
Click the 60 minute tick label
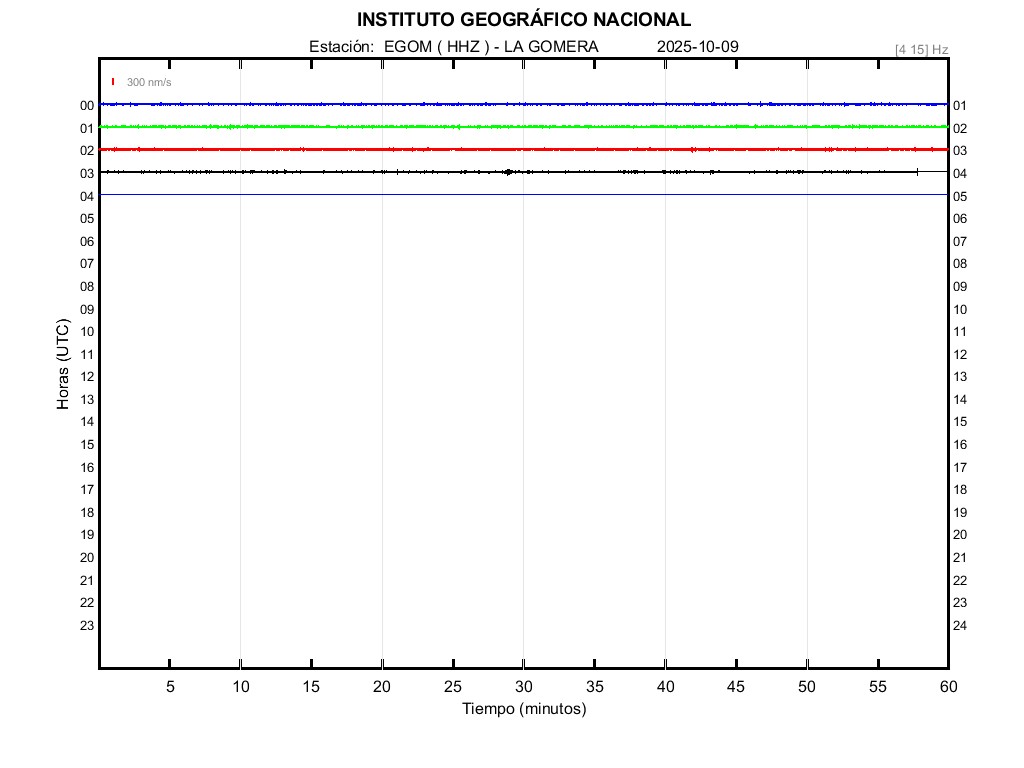click(947, 687)
